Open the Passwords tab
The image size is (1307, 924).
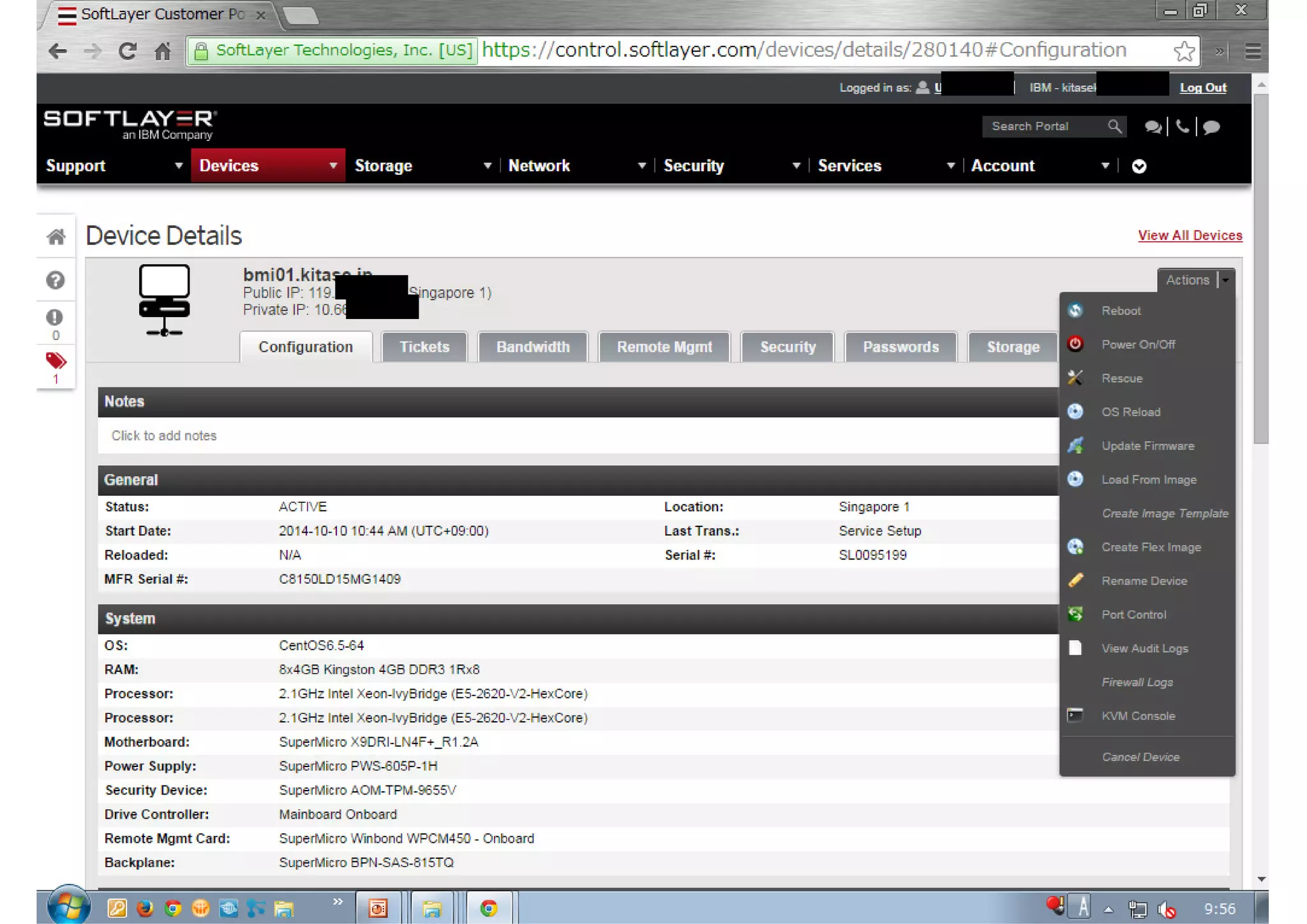point(900,347)
